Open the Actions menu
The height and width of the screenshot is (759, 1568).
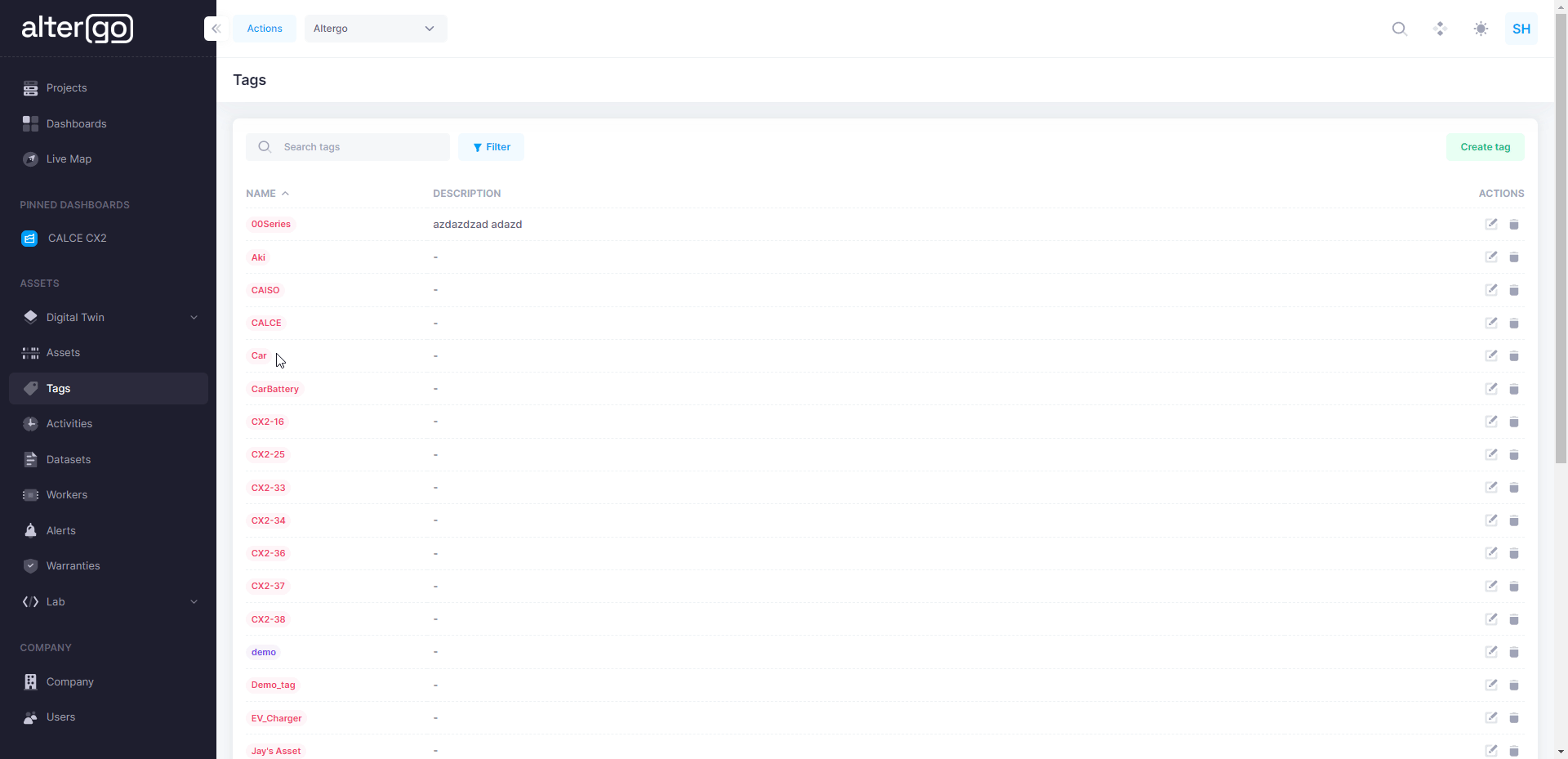pos(264,28)
